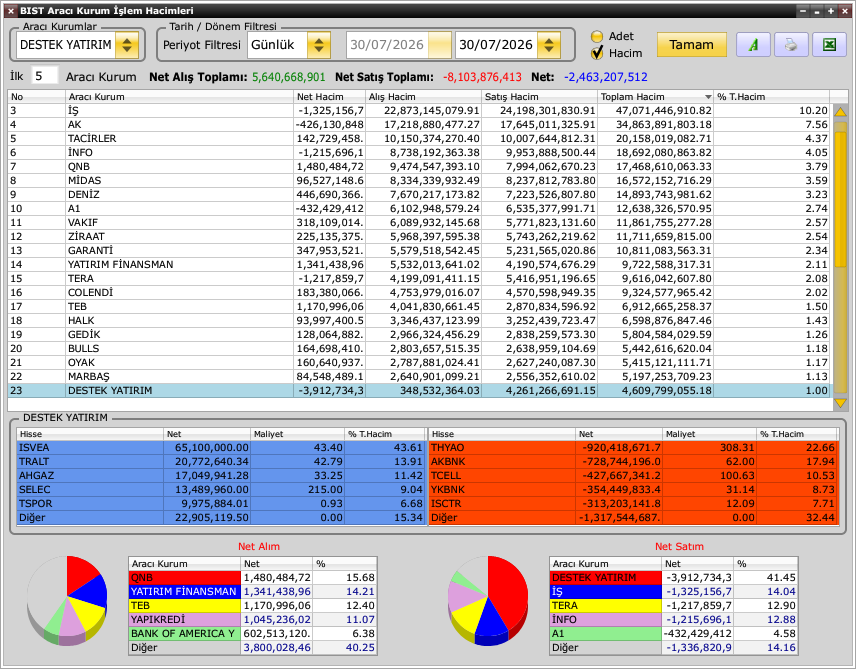Click the green BANK OF AMERICA Y swatch
Image resolution: width=856 pixels, height=669 pixels.
(185, 634)
